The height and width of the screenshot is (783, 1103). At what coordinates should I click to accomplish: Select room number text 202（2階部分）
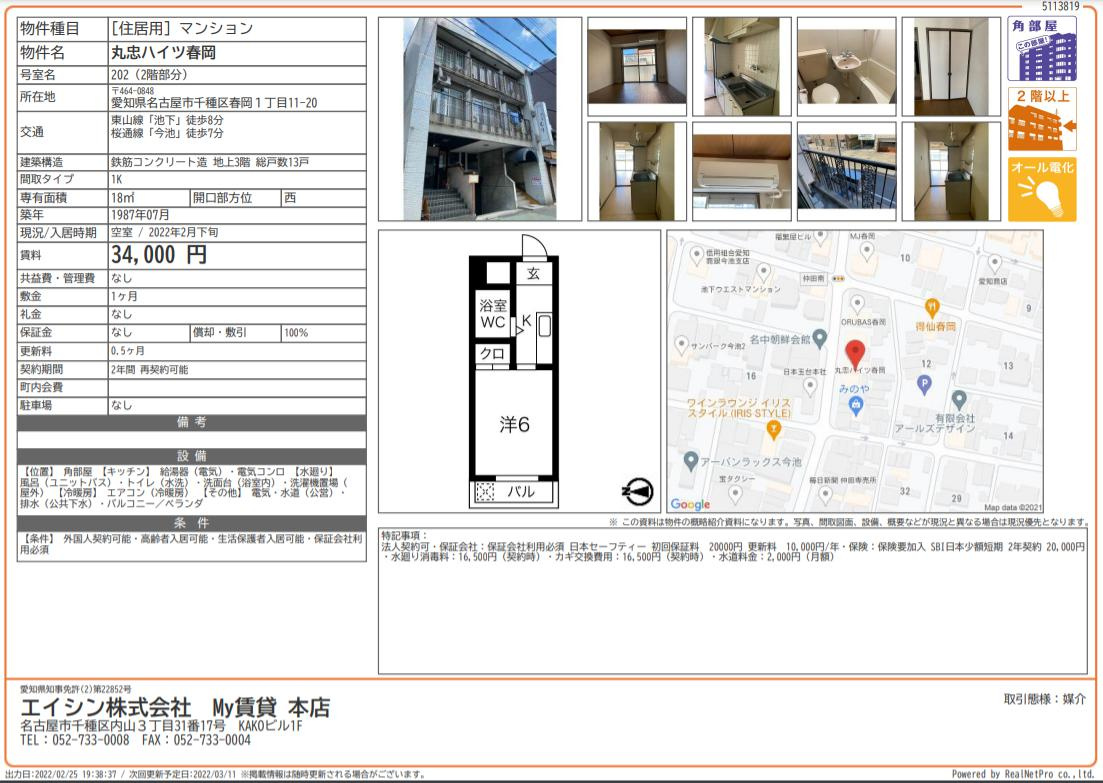[149, 74]
